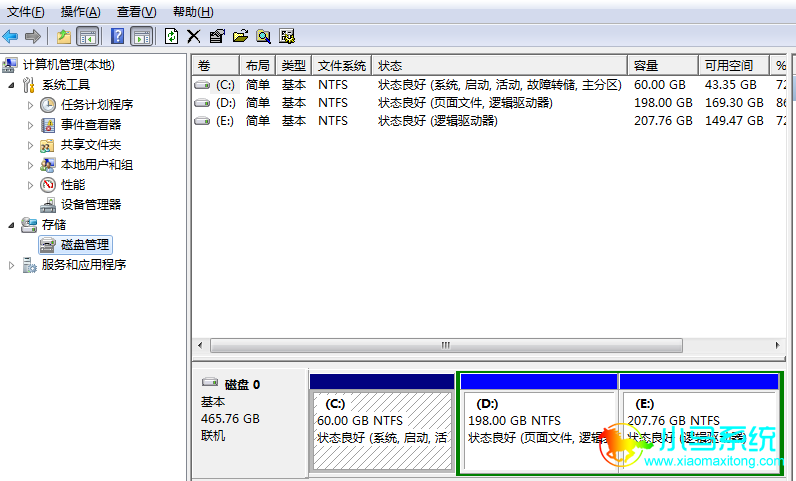
Task: Click the Explore magnifier toolbar icon
Action: (x=263, y=36)
